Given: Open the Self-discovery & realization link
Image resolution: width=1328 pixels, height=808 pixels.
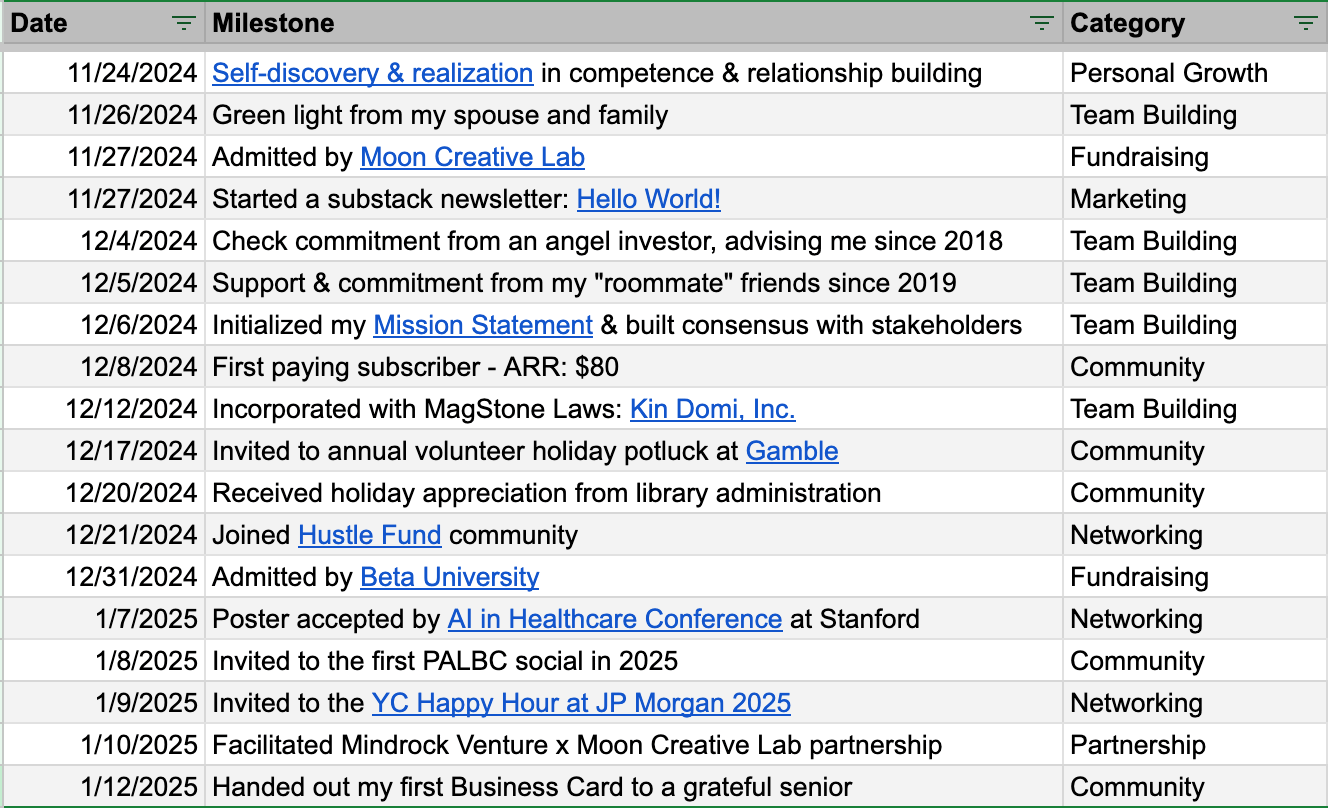Looking at the screenshot, I should 372,73.
